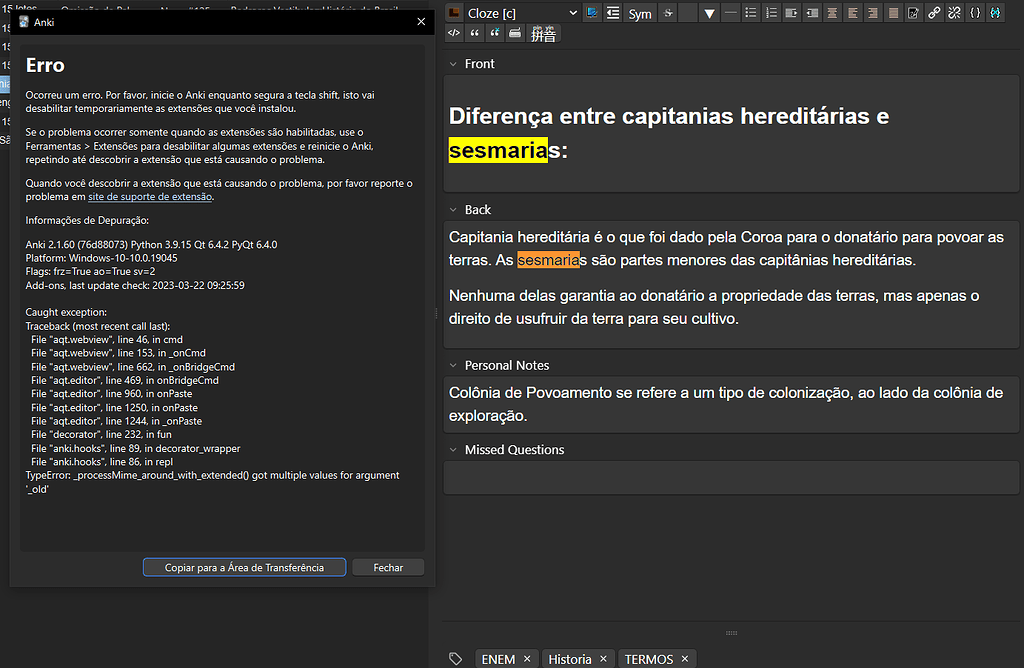Click the insert link icon

934,12
